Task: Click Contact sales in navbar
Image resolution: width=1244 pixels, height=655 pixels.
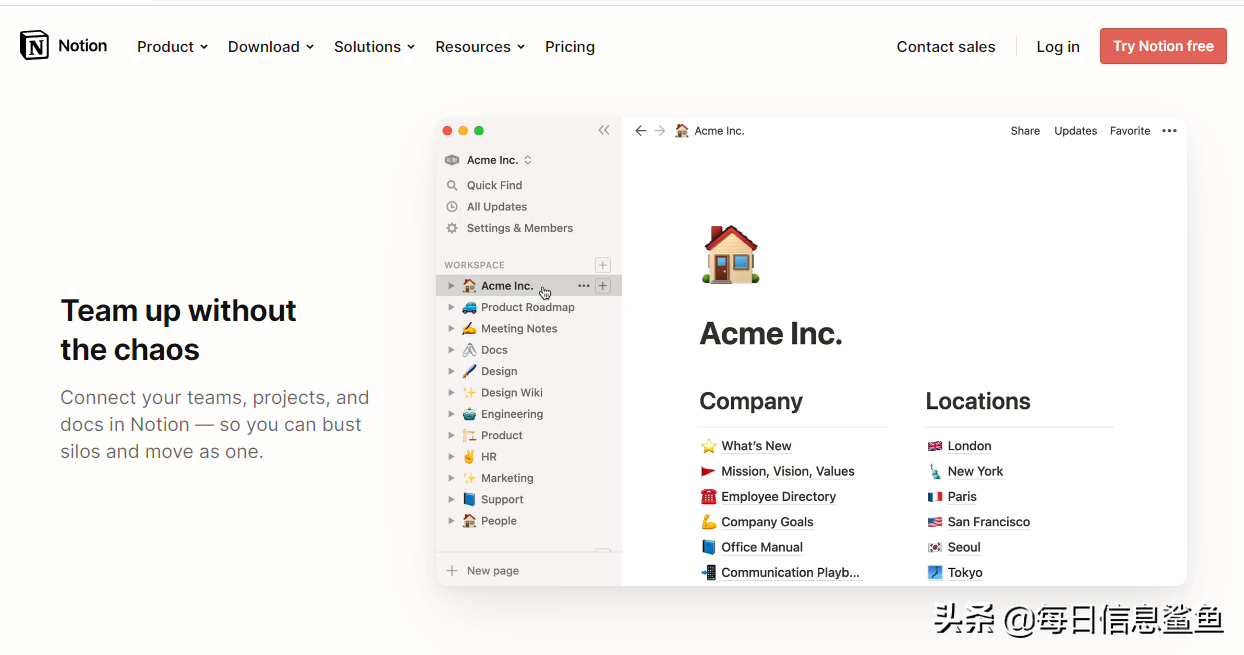Action: [x=946, y=46]
